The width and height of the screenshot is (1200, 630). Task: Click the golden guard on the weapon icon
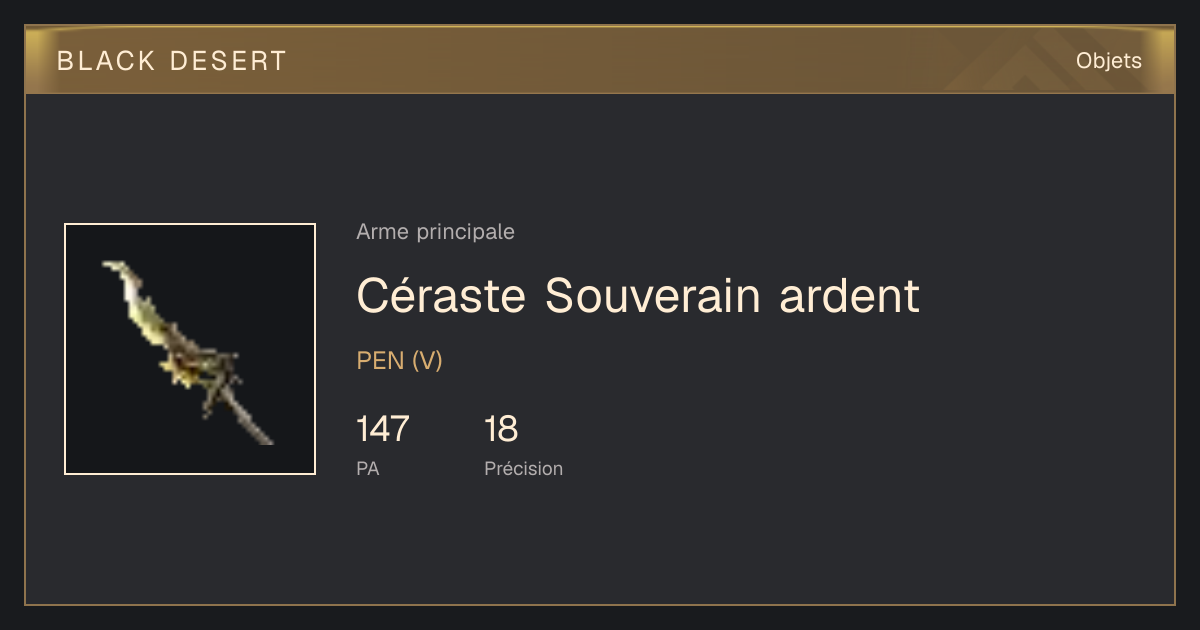coord(186,370)
